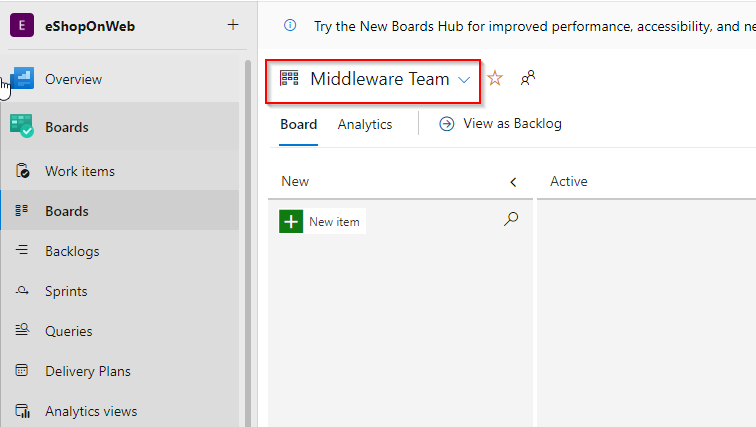This screenshot has height=427, width=756.
Task: Favorite the Middleware Team board with star
Action: tap(495, 78)
